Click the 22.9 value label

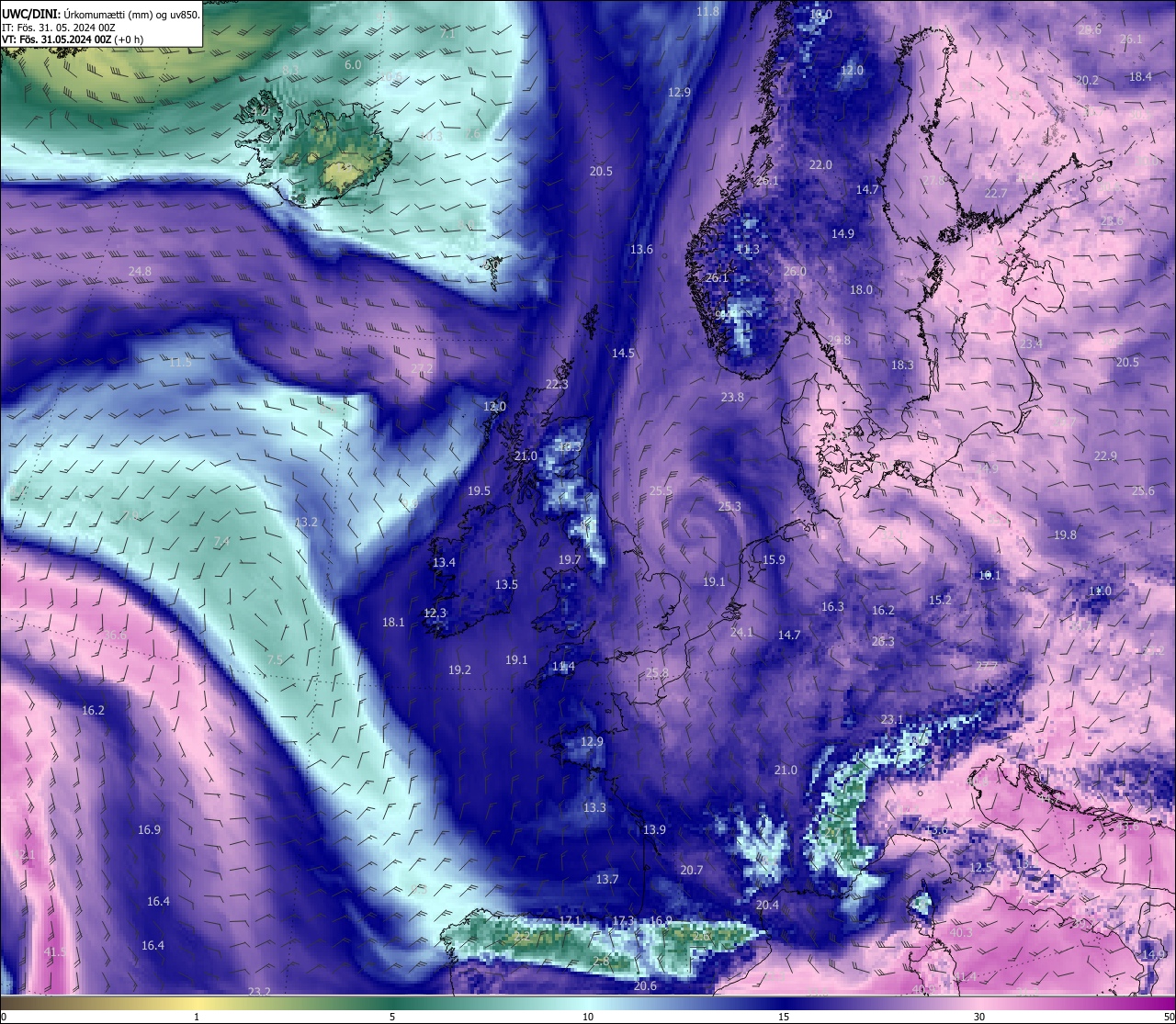point(1105,456)
